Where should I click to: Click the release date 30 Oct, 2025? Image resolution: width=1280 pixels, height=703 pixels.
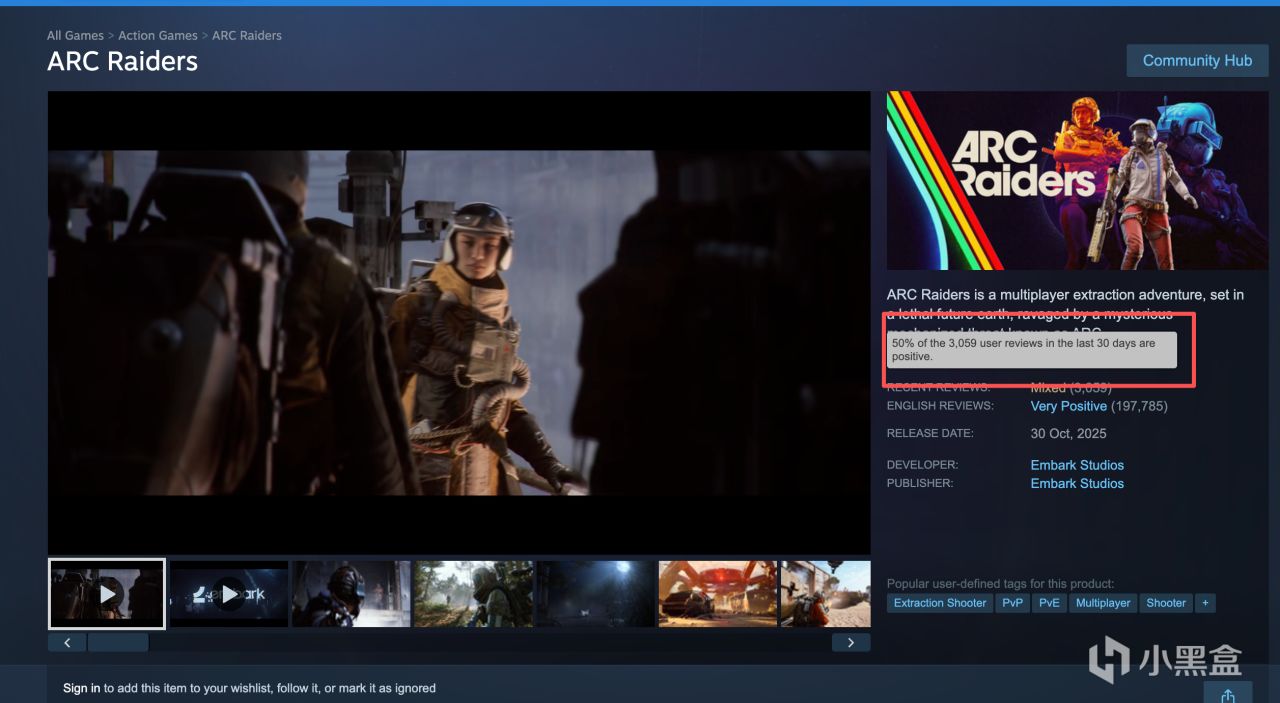click(x=1068, y=433)
